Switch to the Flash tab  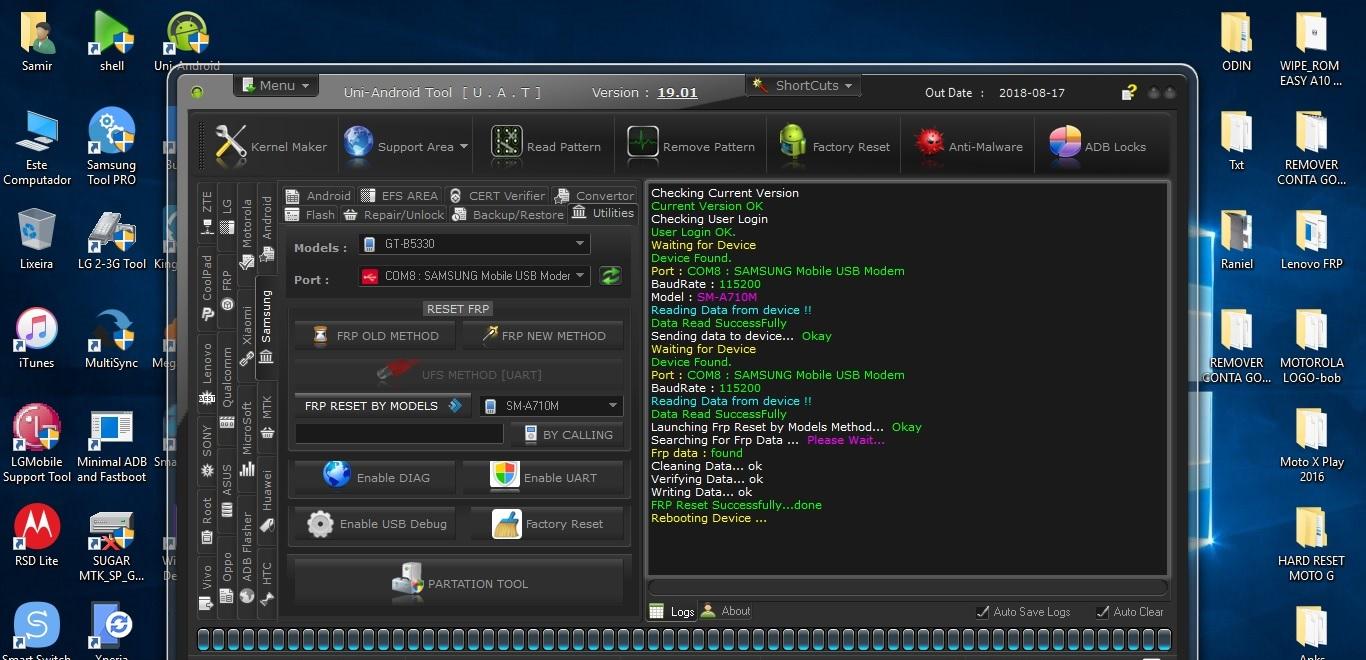[x=310, y=214]
